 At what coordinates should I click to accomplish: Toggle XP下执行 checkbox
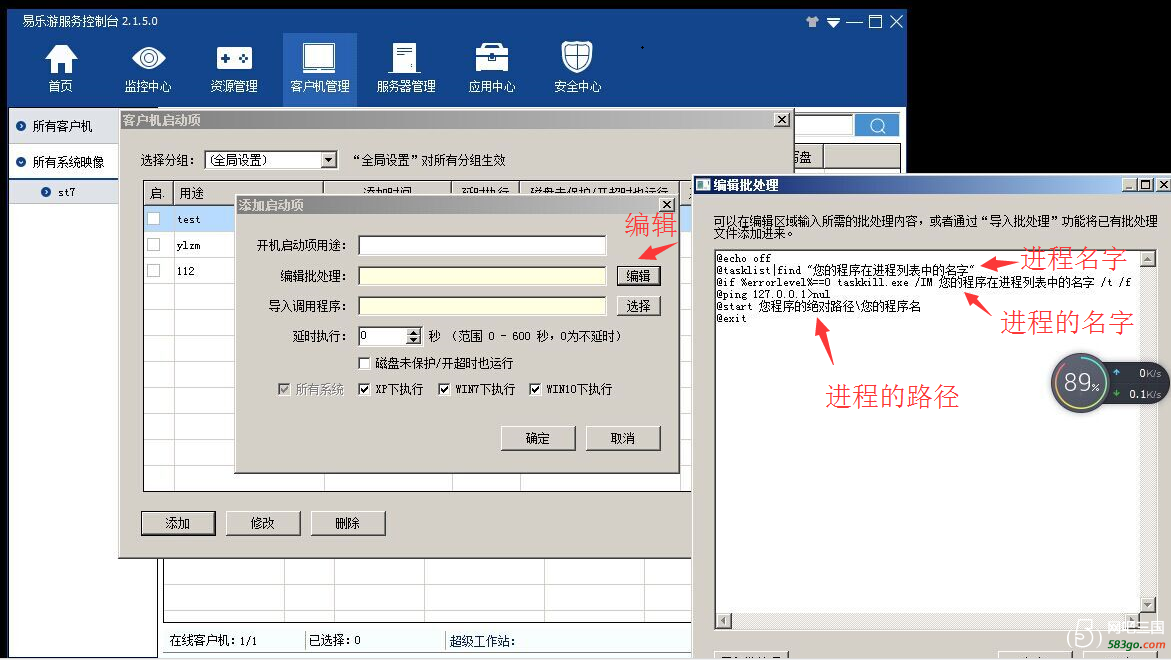coord(364,389)
